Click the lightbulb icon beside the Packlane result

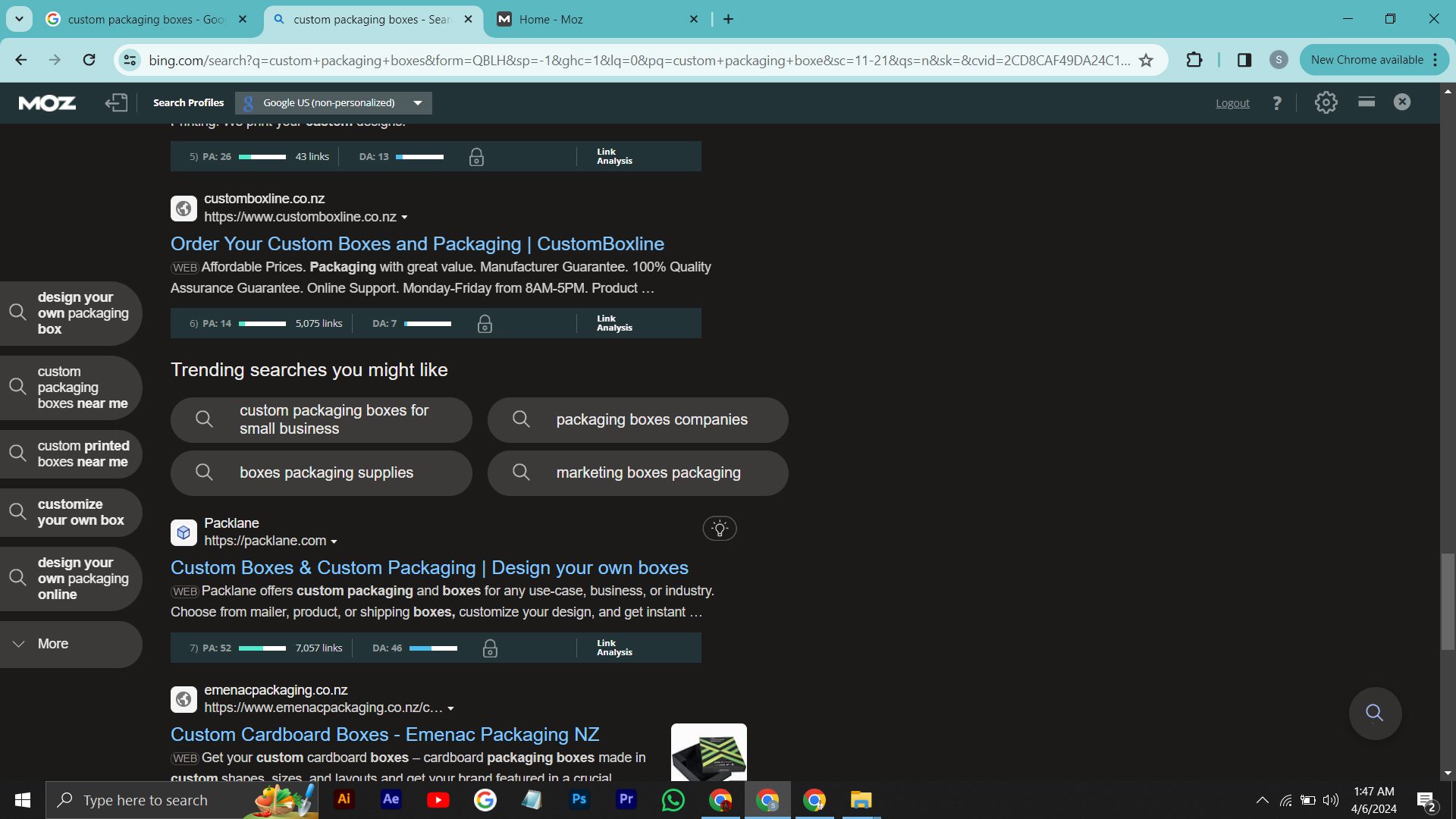click(x=720, y=529)
